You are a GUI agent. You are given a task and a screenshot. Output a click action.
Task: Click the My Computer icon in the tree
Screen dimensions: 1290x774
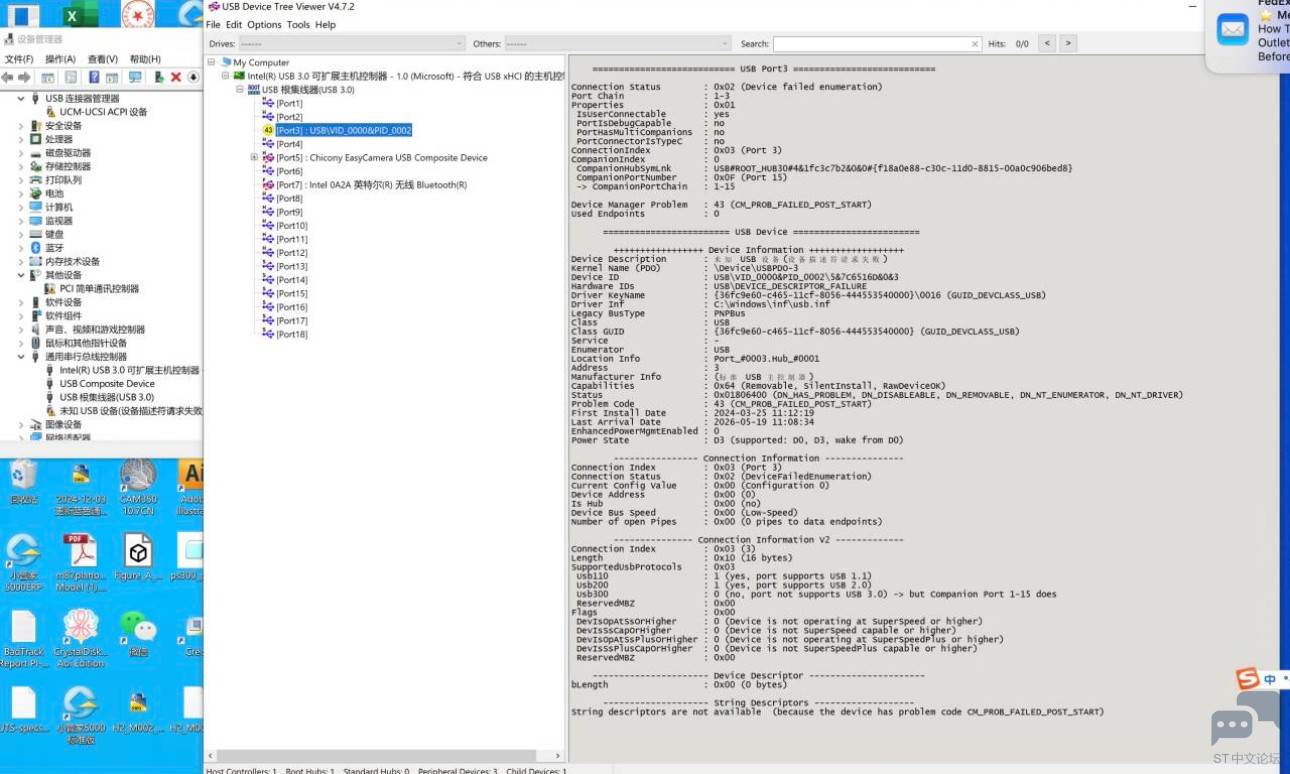(x=225, y=62)
